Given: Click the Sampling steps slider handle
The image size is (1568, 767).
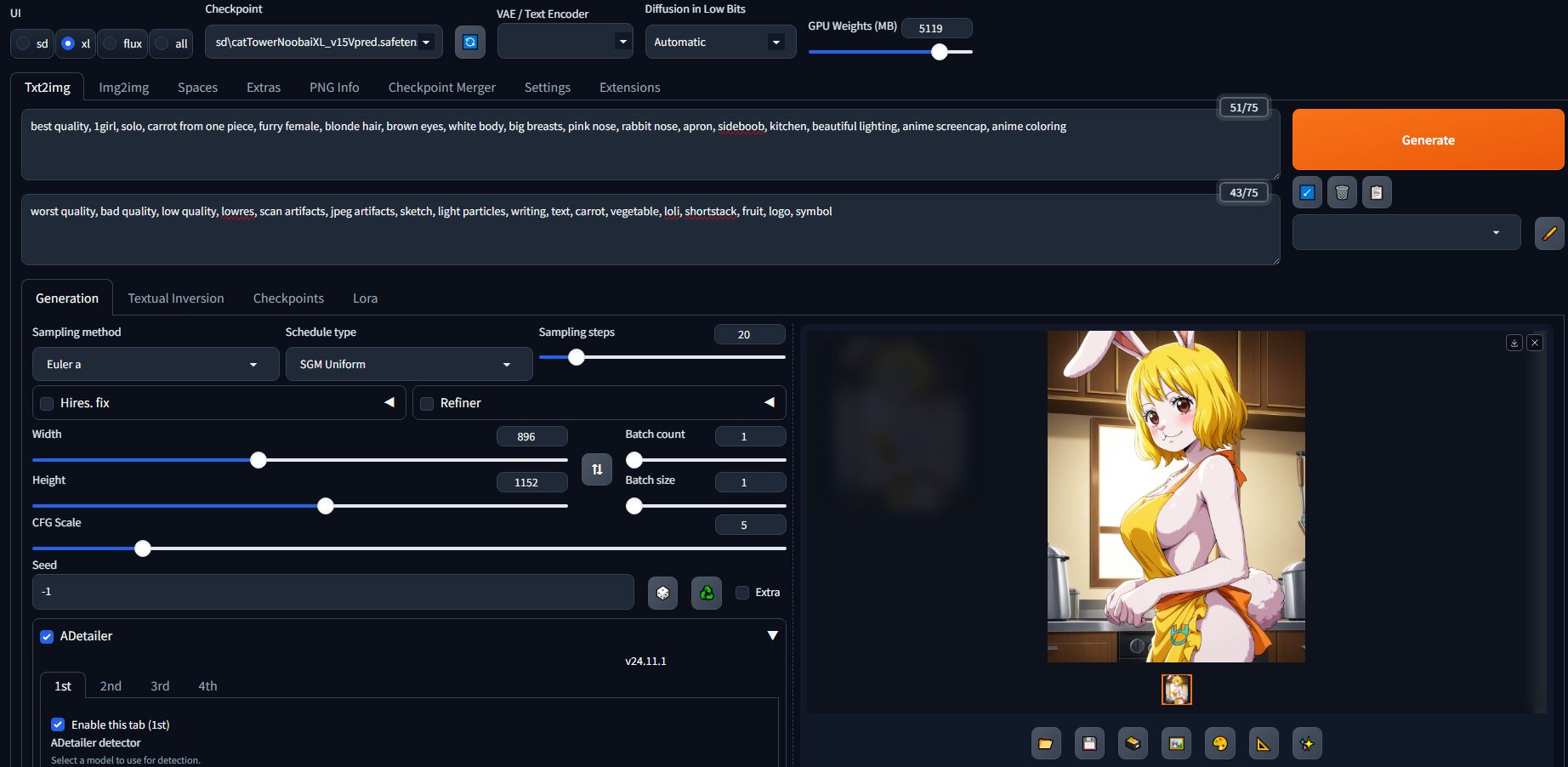Looking at the screenshot, I should pos(577,357).
